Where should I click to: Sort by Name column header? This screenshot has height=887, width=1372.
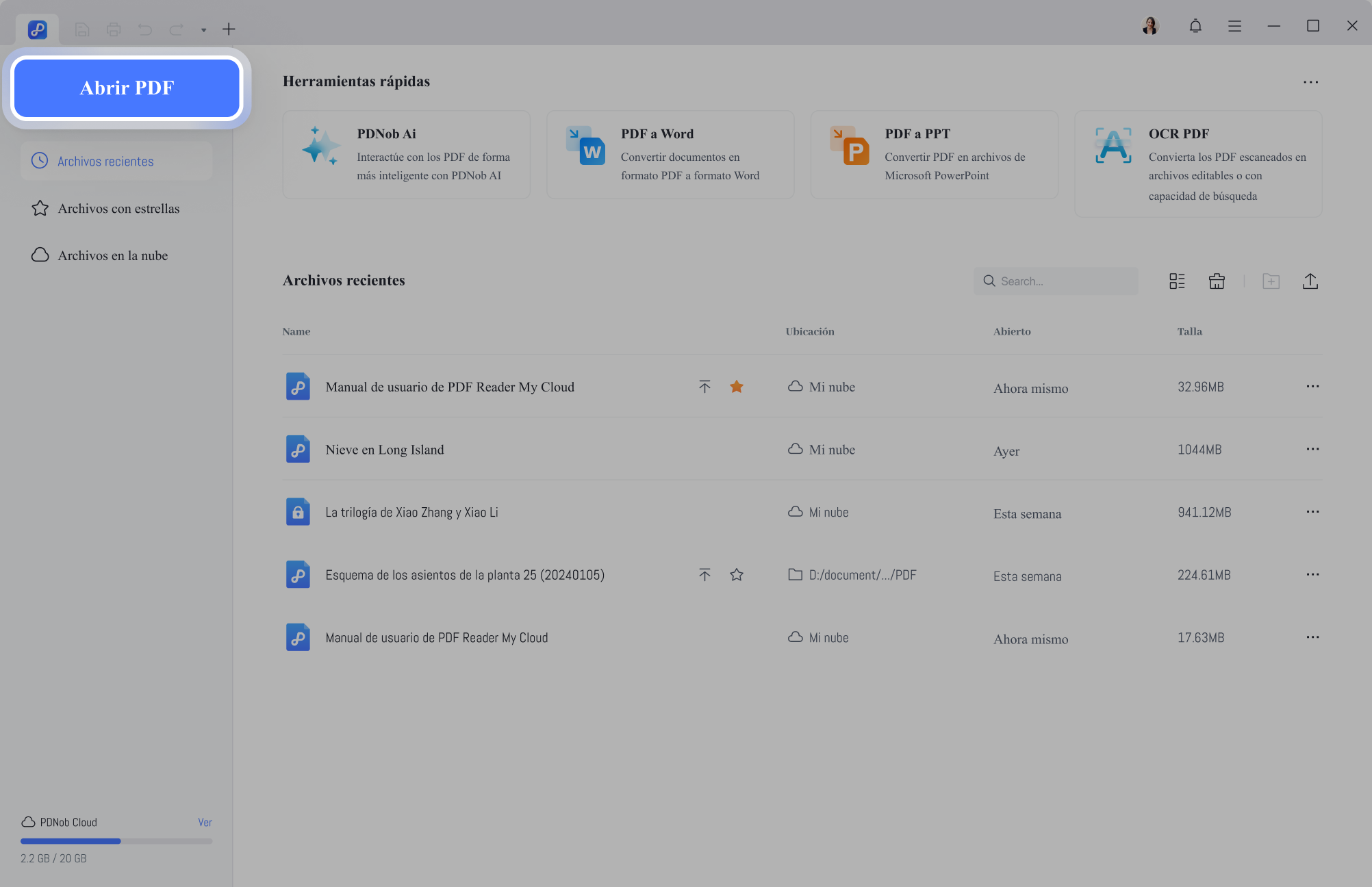click(x=296, y=331)
